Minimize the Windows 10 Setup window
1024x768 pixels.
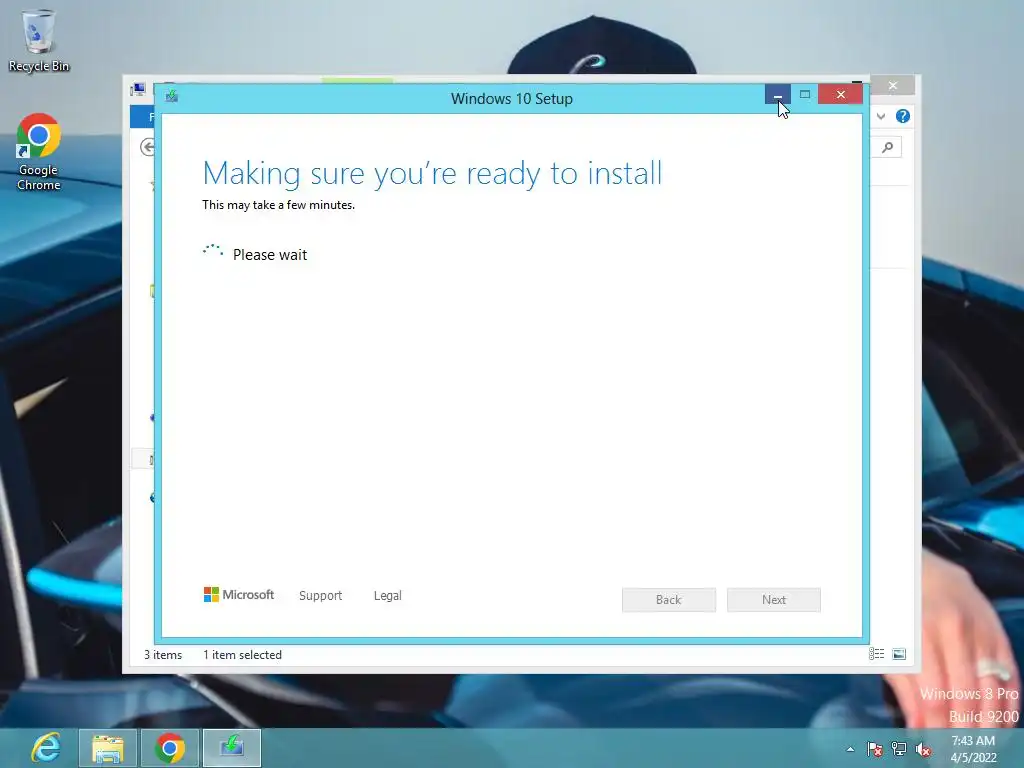pyautogui.click(x=777, y=95)
